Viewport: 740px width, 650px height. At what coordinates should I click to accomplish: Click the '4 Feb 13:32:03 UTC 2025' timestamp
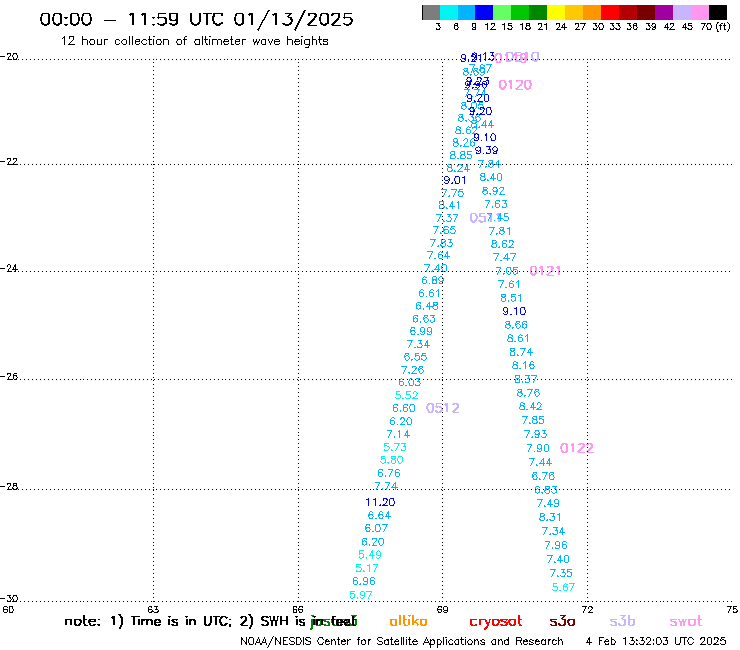(656, 641)
